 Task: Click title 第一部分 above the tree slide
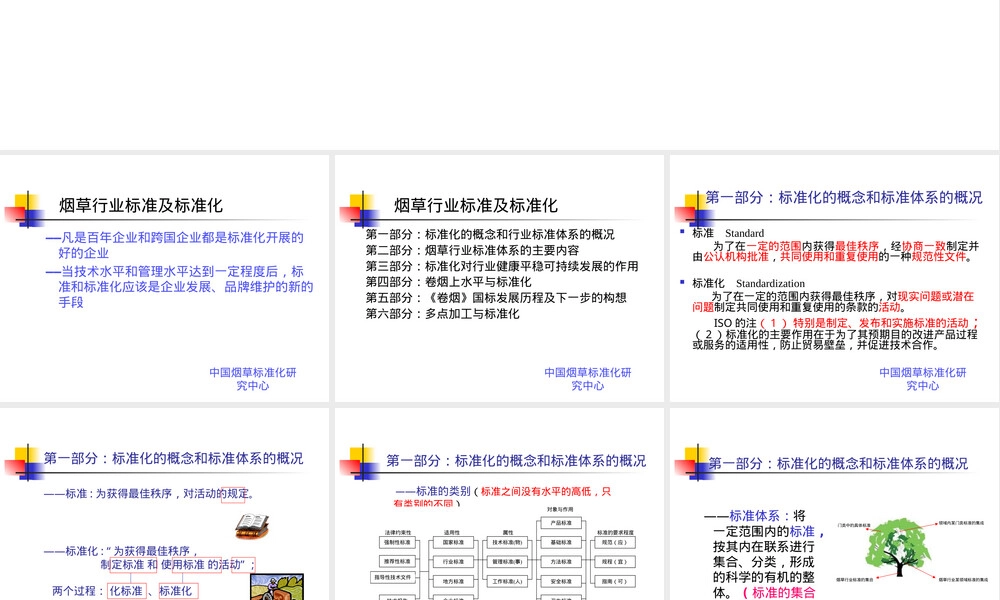click(838, 464)
